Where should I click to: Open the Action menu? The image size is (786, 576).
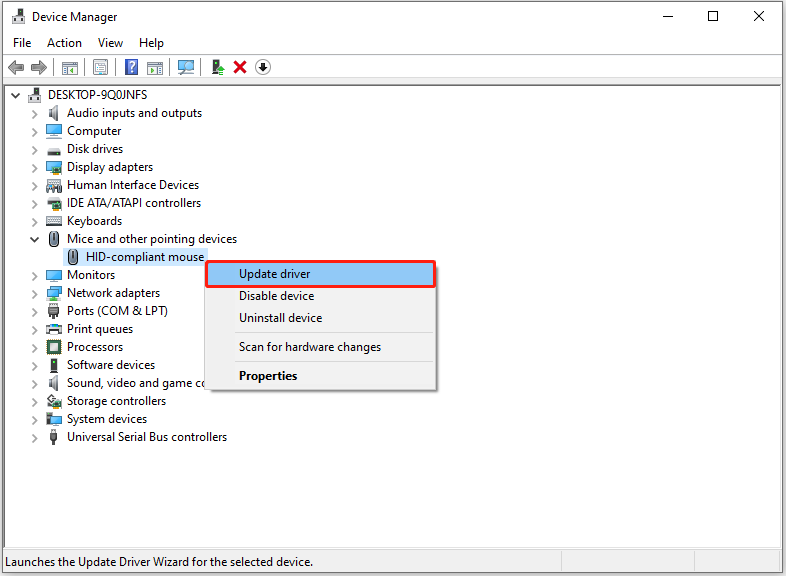point(64,43)
